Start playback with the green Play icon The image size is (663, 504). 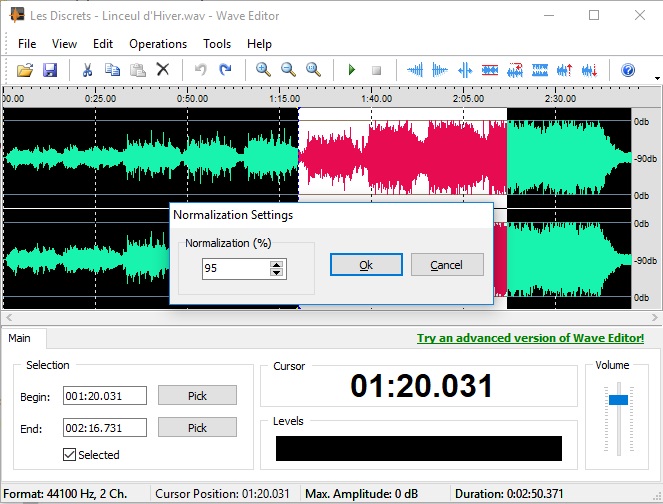tap(351, 69)
